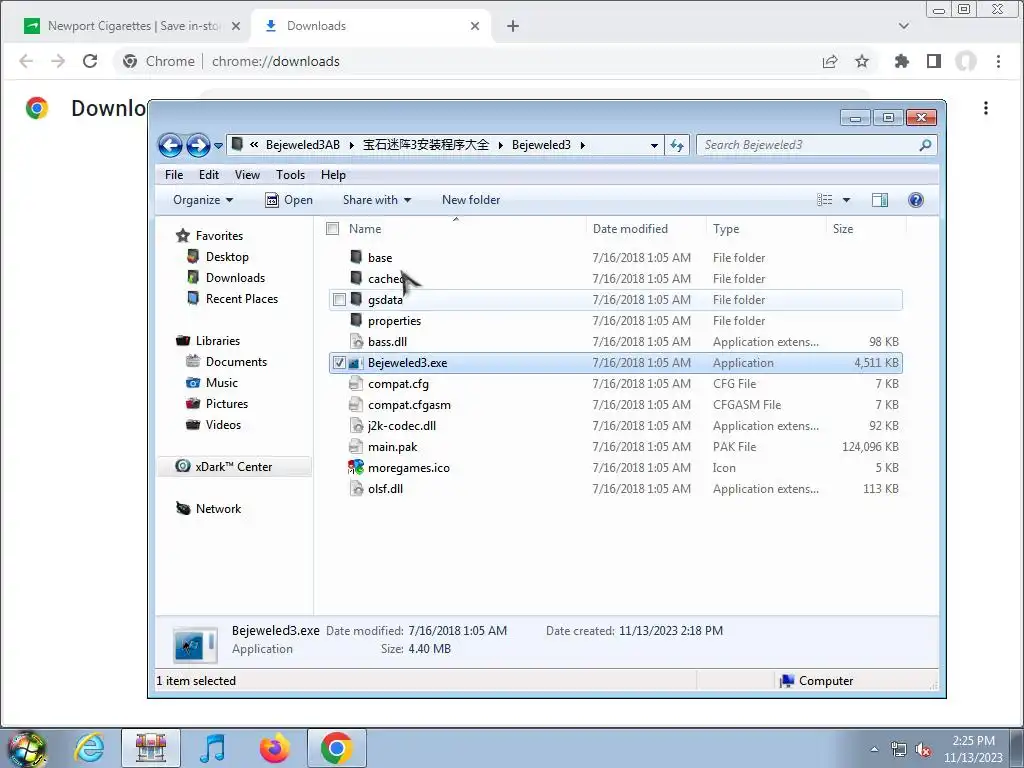Tick the select-all checkbox in Name header
The image size is (1024, 768).
tap(332, 229)
